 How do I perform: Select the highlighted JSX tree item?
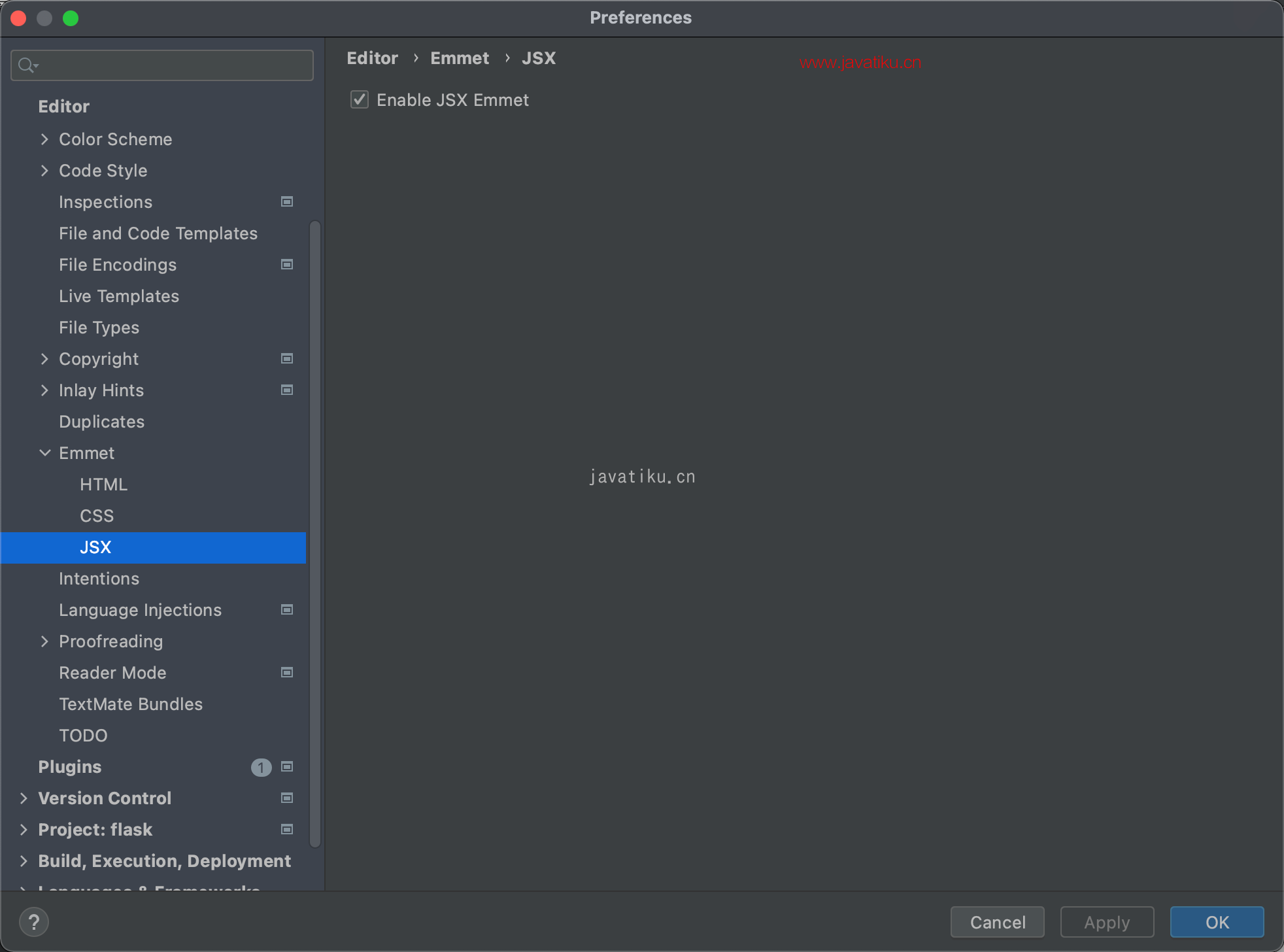(x=153, y=547)
